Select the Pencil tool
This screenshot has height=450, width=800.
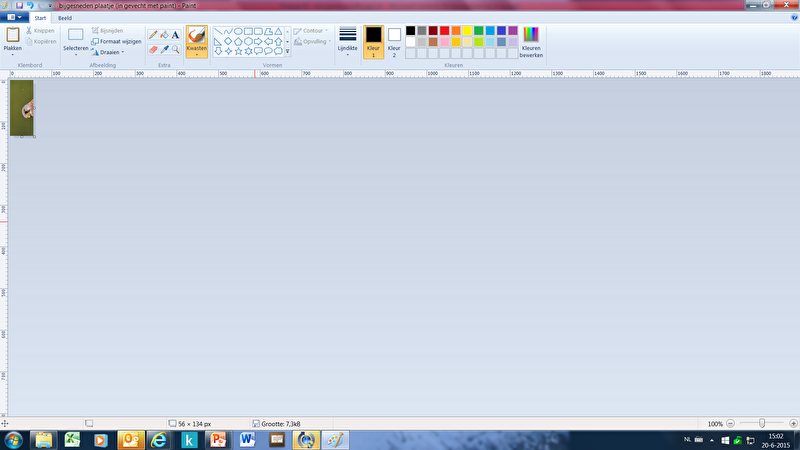click(153, 34)
